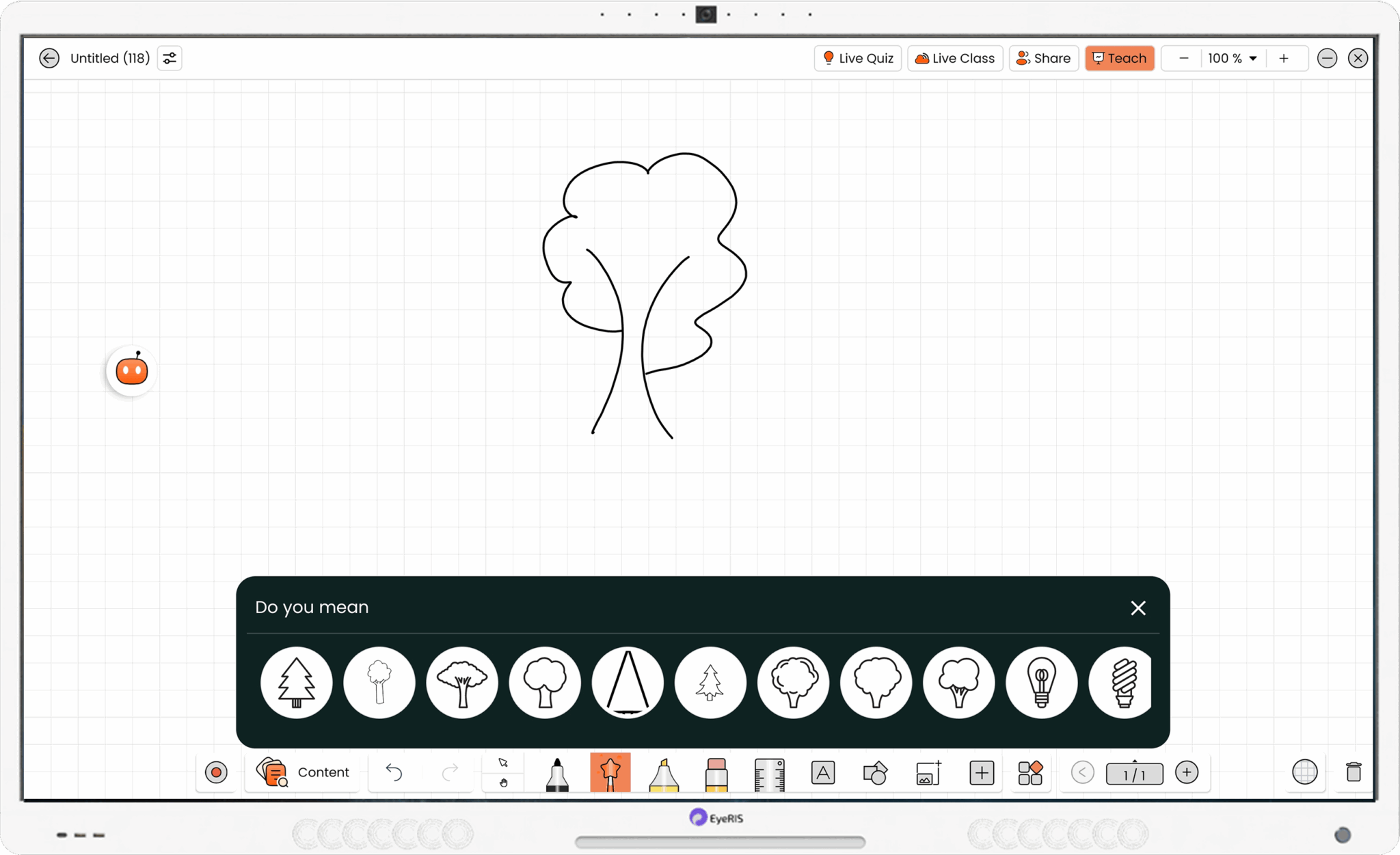Open the insert image tool

pyautogui.click(x=928, y=772)
